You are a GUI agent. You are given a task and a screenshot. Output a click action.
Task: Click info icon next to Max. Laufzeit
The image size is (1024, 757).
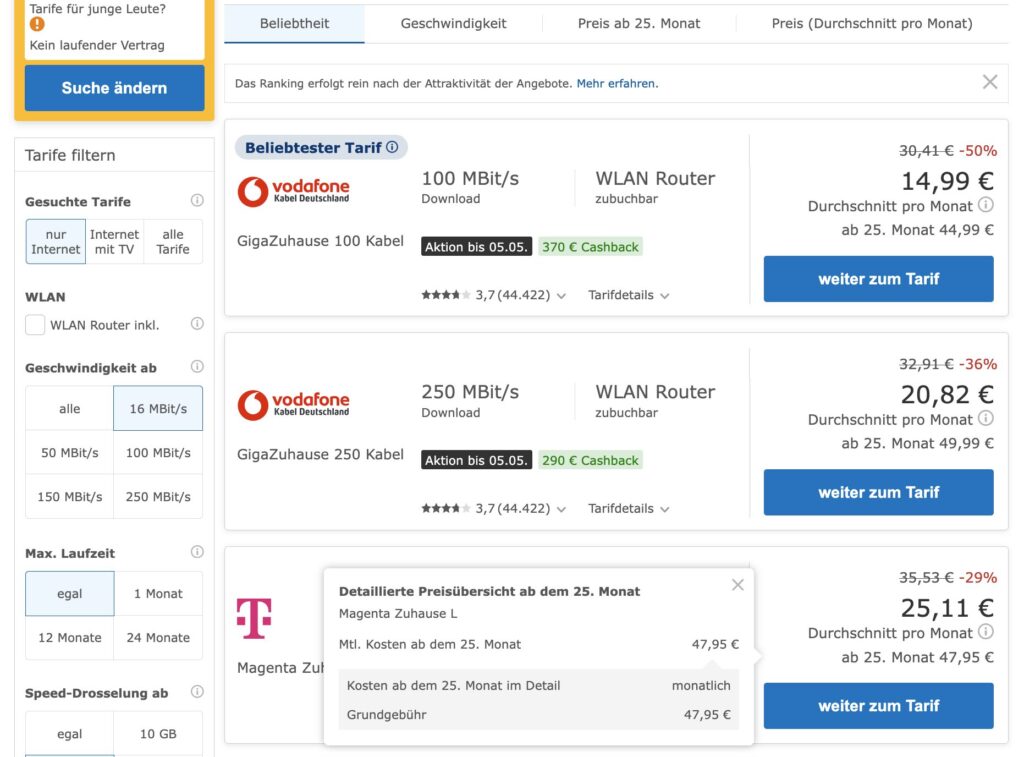coord(197,552)
